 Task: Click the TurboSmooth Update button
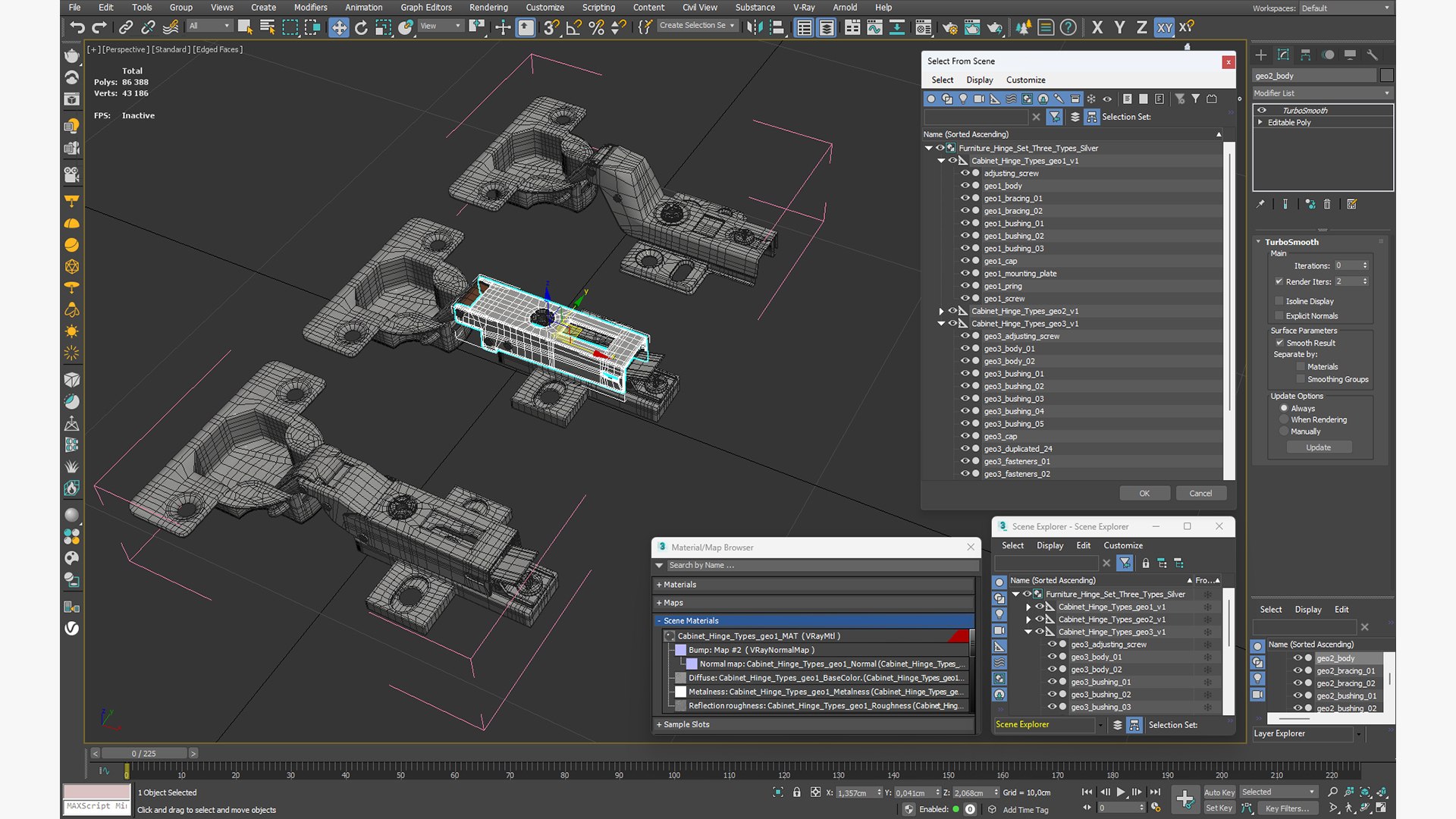pyautogui.click(x=1318, y=447)
